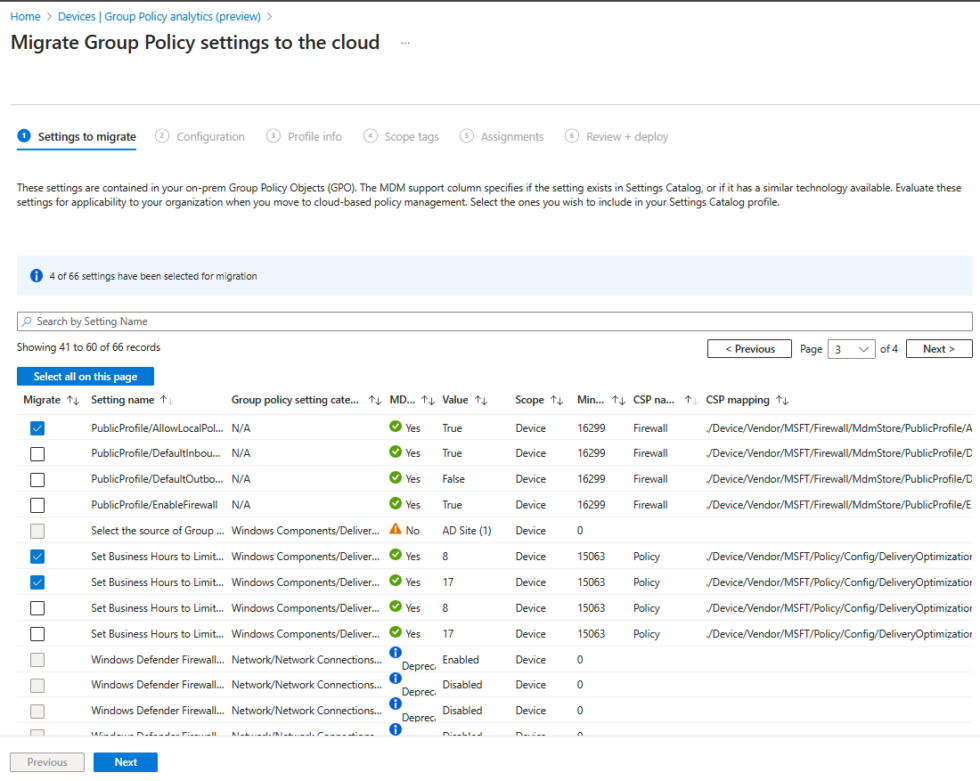Uncheck the PublicProfile/AllowLocalPol migrate checkbox
Image resolution: width=980 pixels, height=781 pixels.
(37, 428)
